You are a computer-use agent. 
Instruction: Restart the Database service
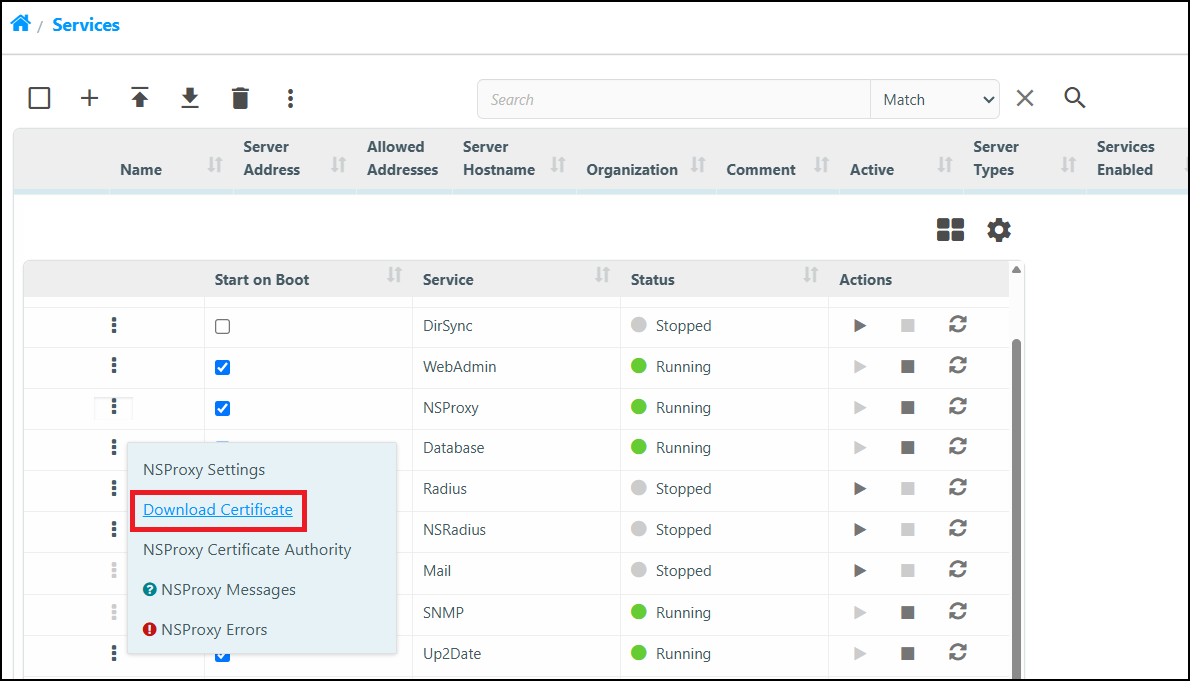tap(958, 446)
